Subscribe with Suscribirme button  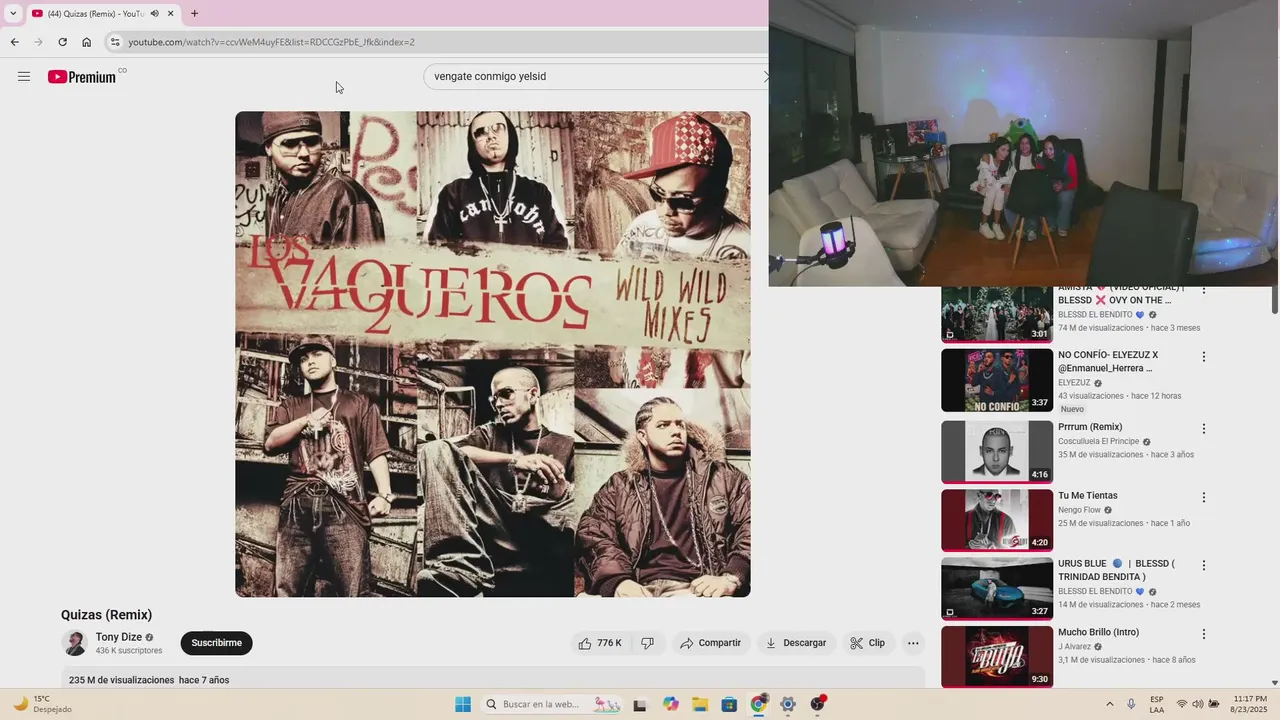click(217, 643)
